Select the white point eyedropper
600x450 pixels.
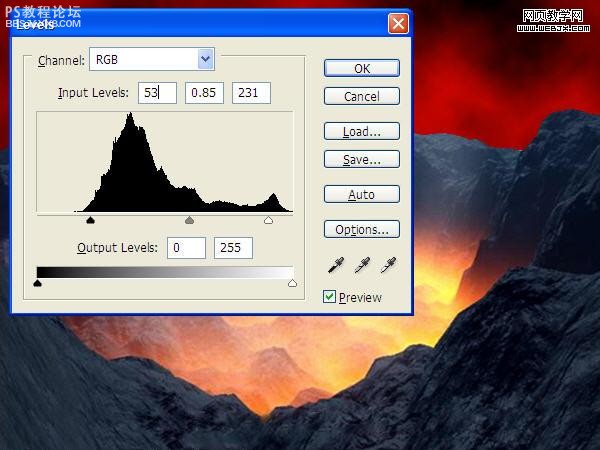pos(388,265)
